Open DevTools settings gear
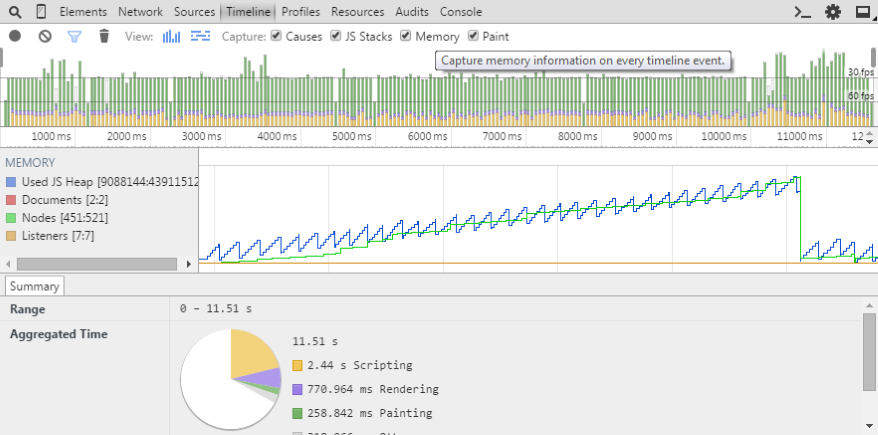 coord(832,12)
